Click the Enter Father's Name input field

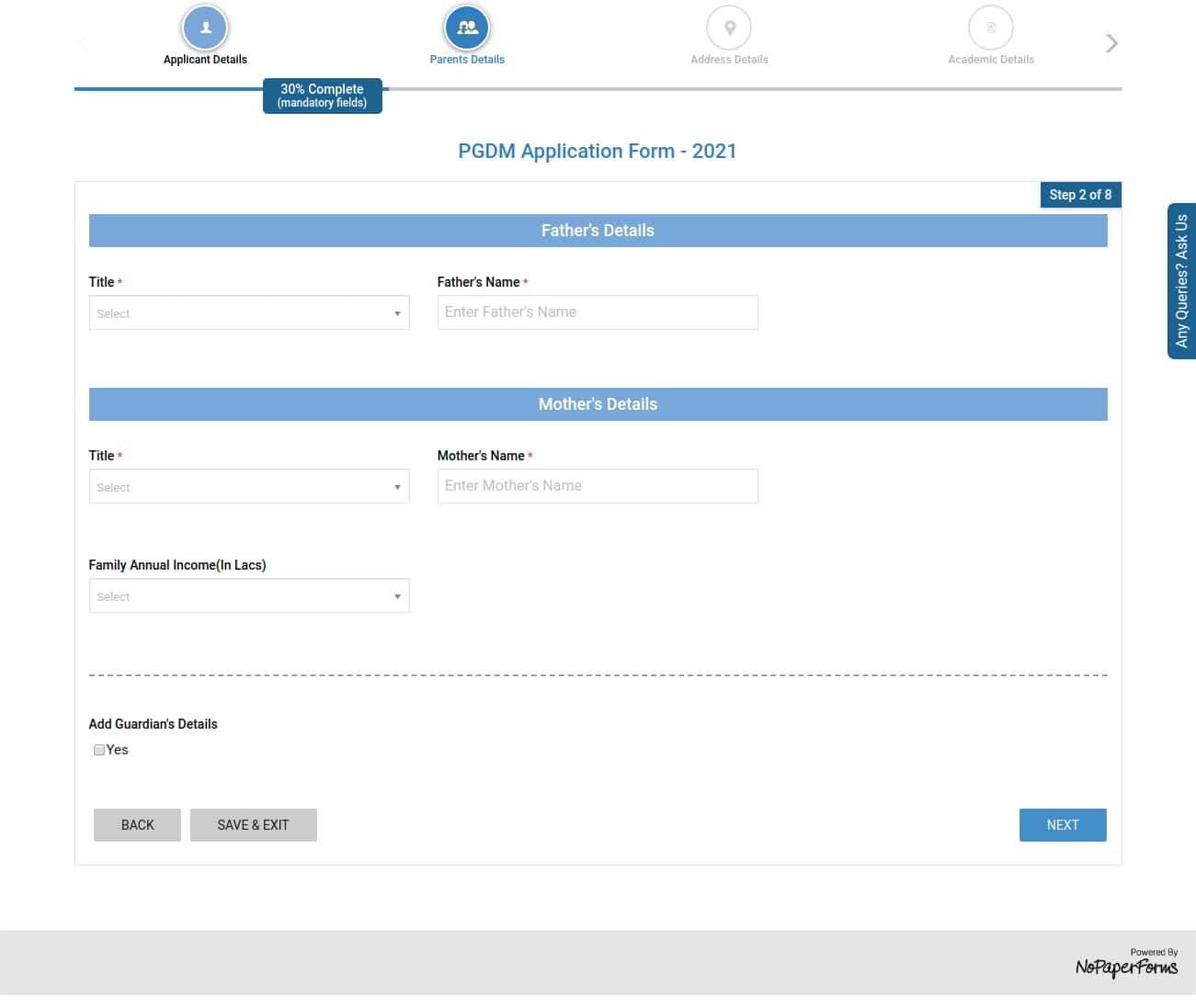tap(597, 312)
